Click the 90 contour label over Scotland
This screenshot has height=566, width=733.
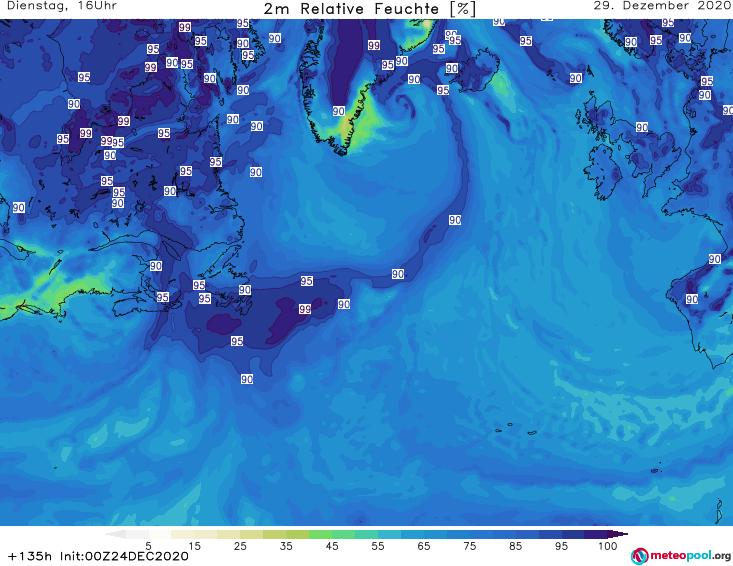coord(642,127)
